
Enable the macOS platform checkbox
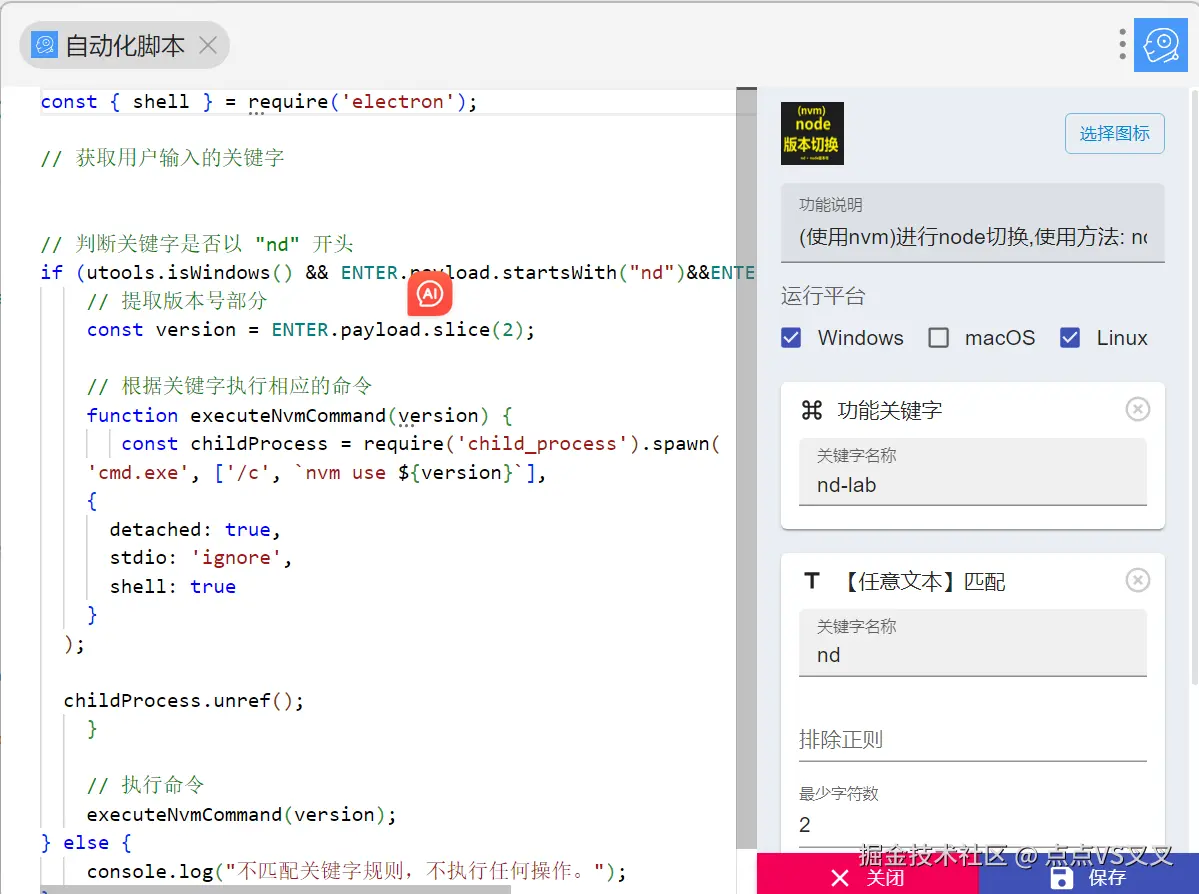[938, 338]
